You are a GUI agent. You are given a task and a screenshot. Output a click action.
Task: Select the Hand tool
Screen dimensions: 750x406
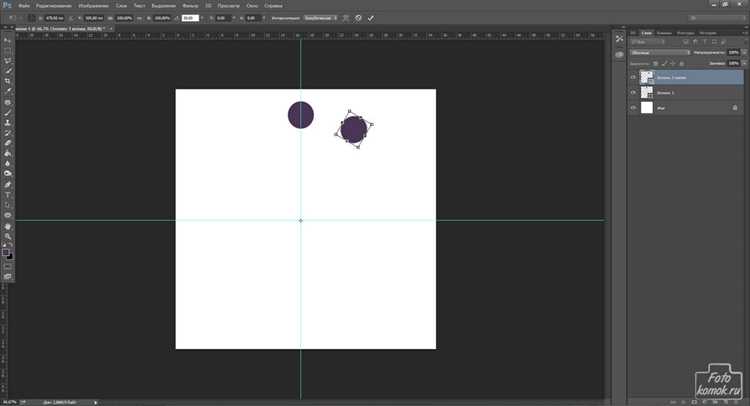point(7,226)
